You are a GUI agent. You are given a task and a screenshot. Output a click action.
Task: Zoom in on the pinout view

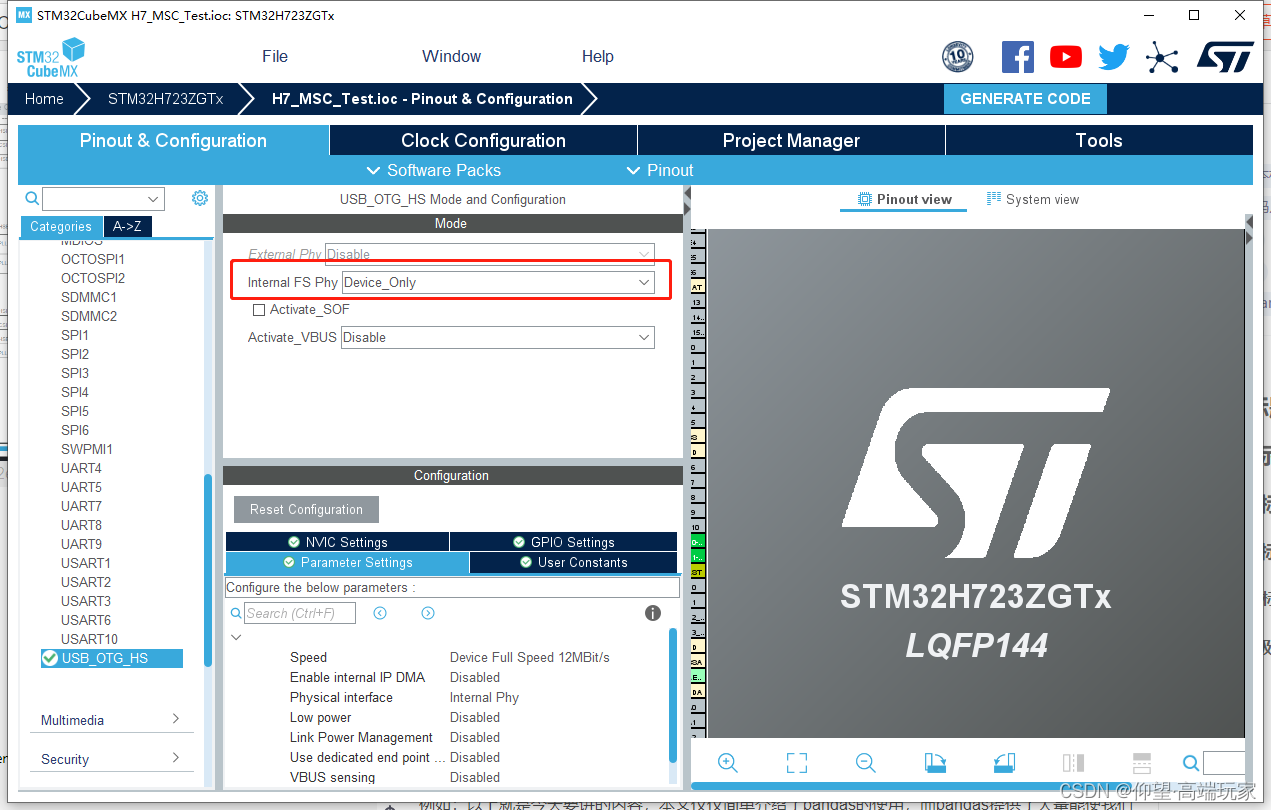[x=728, y=763]
